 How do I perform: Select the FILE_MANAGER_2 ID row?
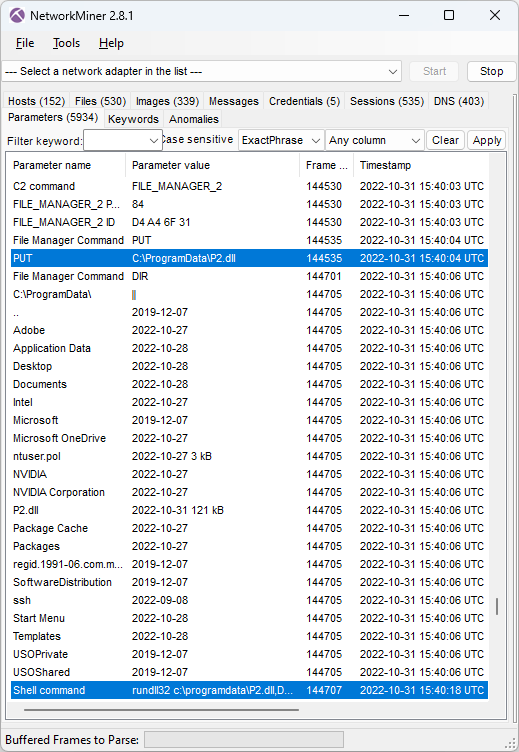(x=249, y=222)
